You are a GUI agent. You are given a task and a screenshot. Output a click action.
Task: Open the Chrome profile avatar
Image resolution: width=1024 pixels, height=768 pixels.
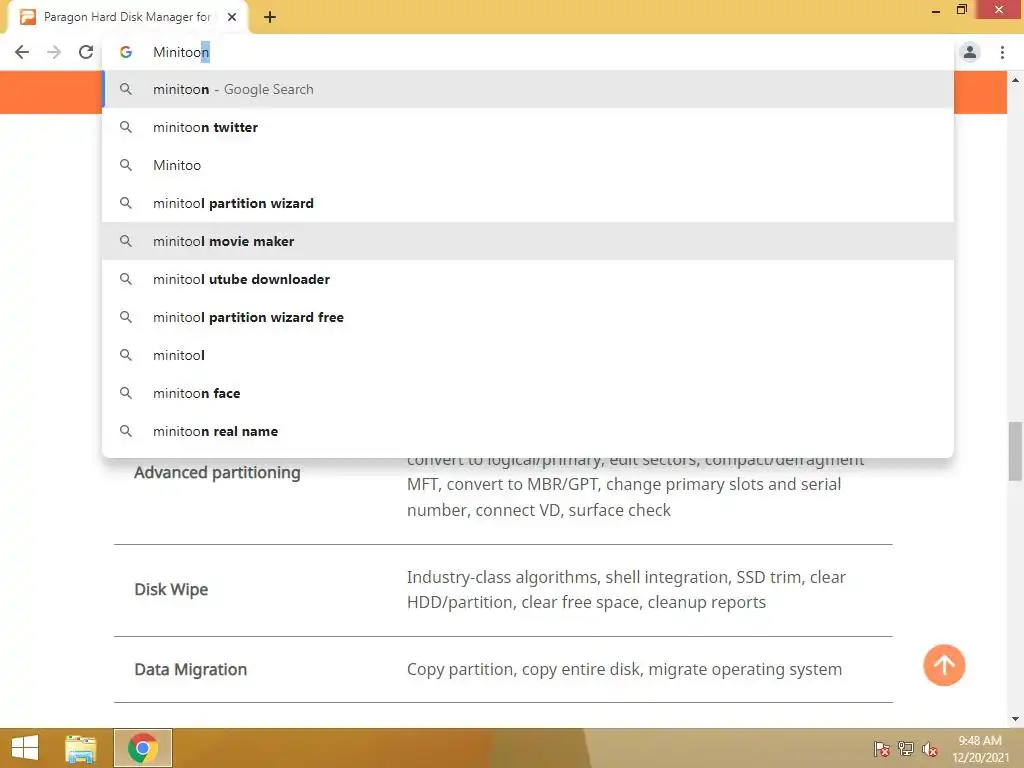click(970, 52)
